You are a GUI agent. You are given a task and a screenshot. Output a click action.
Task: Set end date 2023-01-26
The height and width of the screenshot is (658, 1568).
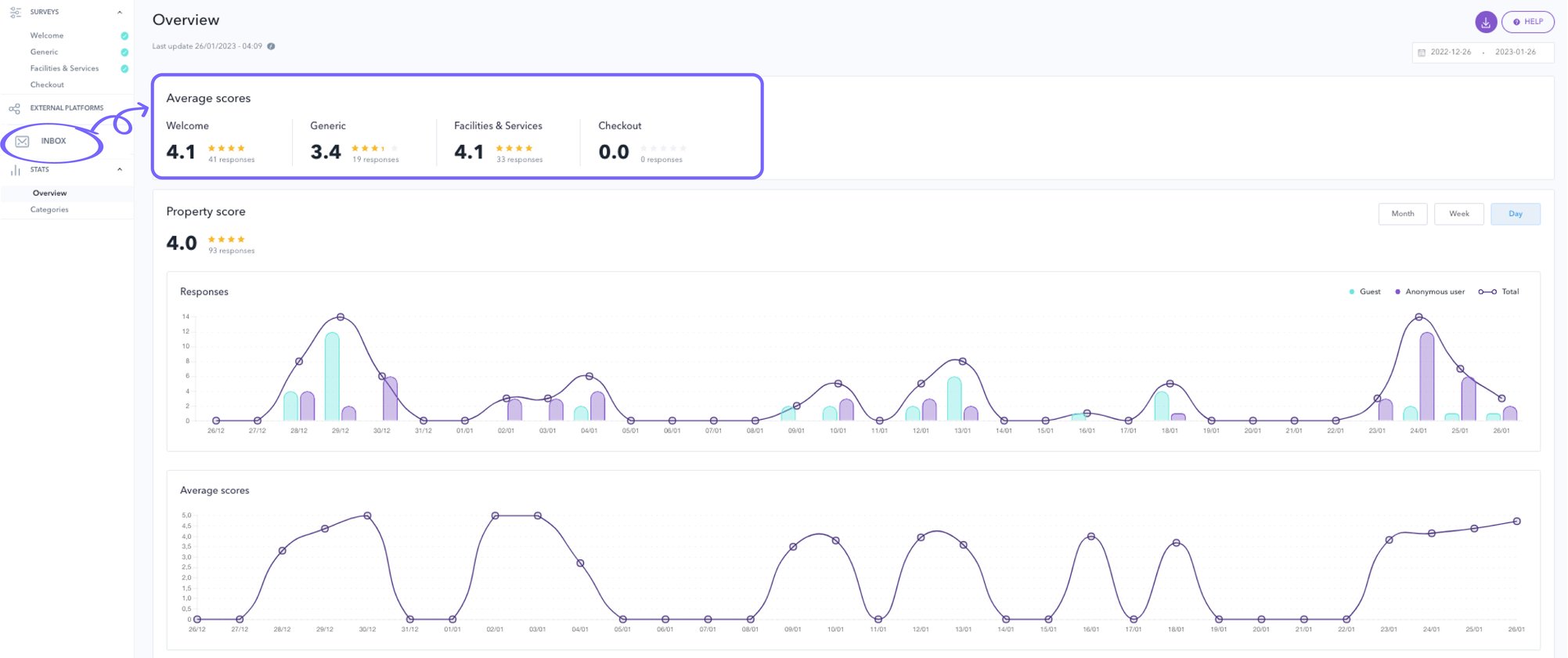pos(1516,52)
